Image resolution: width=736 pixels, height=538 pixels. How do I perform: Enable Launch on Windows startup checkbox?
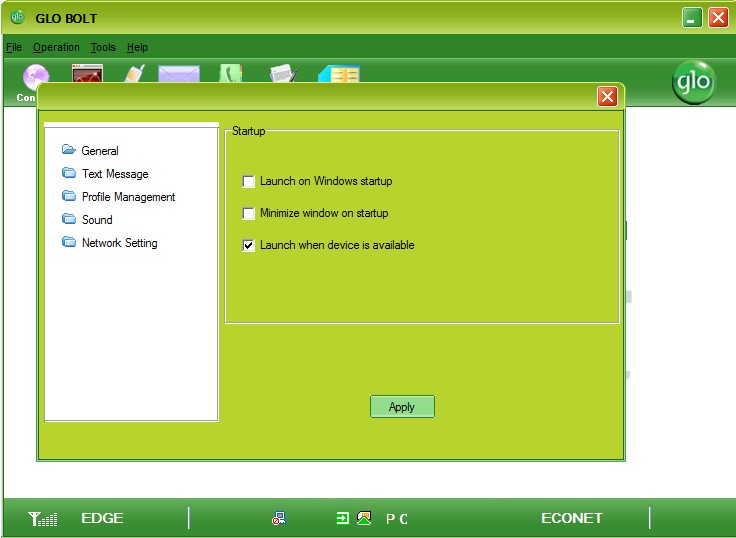coord(248,181)
